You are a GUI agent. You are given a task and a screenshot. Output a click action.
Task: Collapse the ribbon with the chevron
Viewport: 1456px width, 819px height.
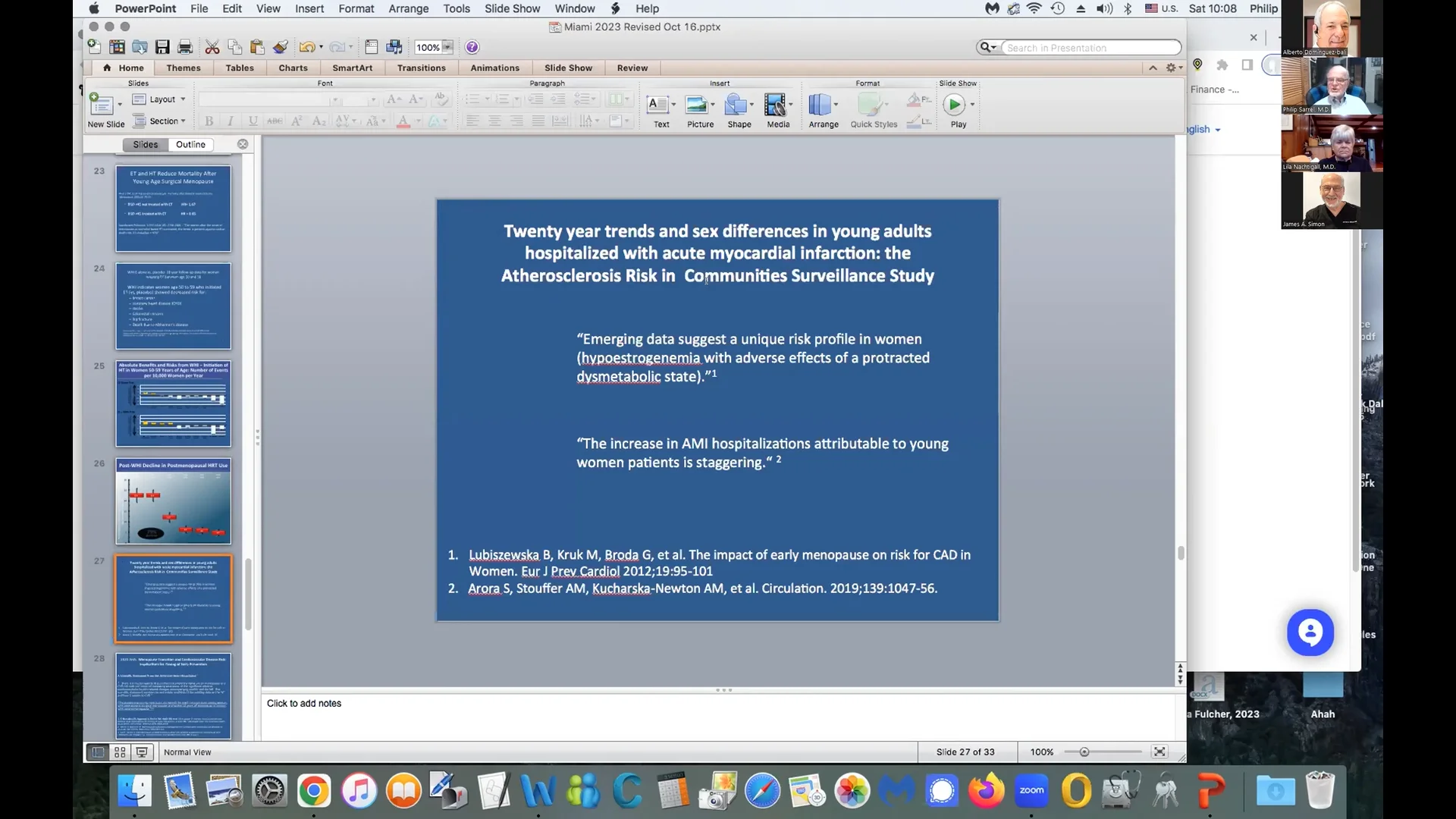point(1153,67)
